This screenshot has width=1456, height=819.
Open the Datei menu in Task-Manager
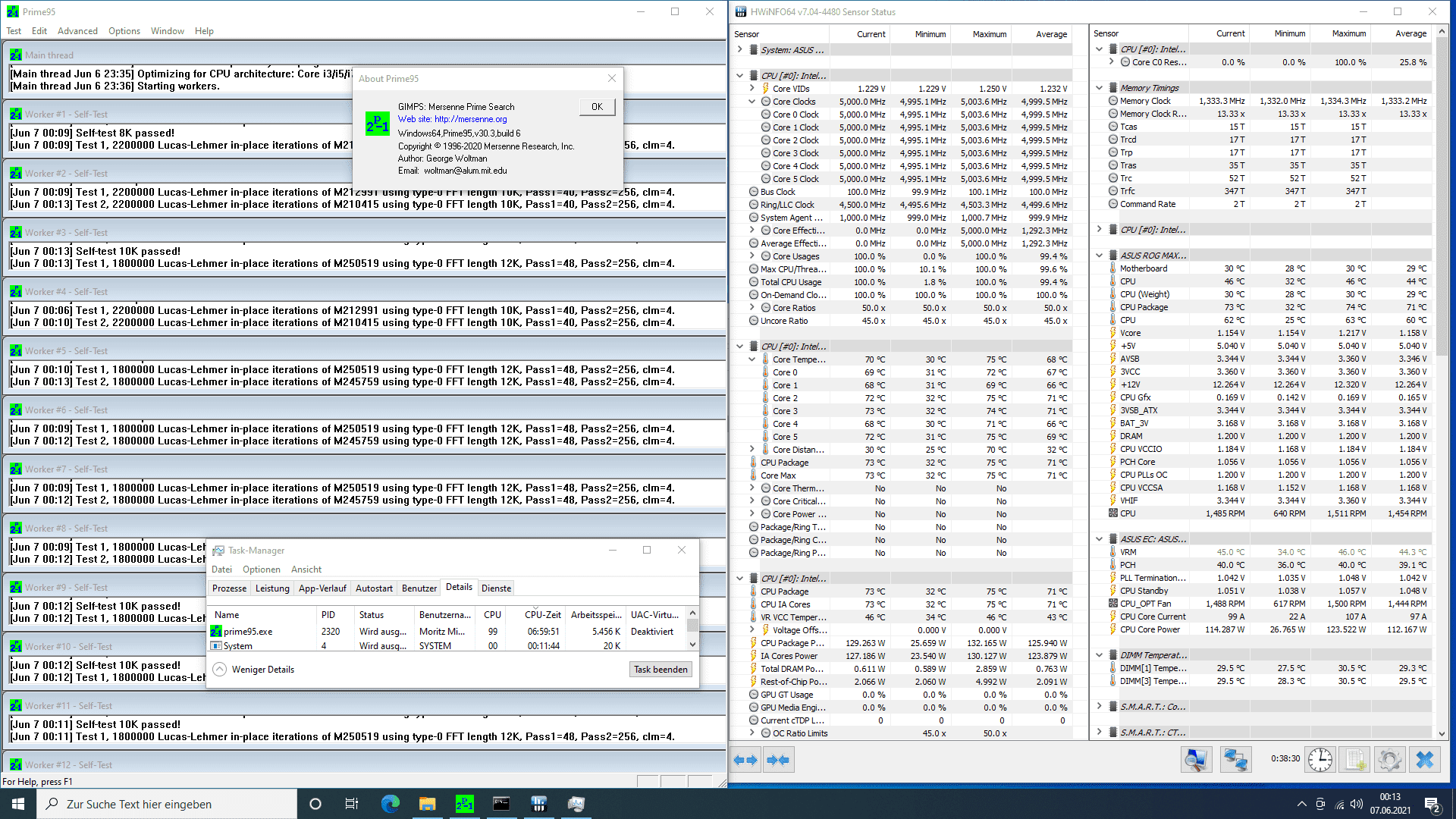pos(222,570)
